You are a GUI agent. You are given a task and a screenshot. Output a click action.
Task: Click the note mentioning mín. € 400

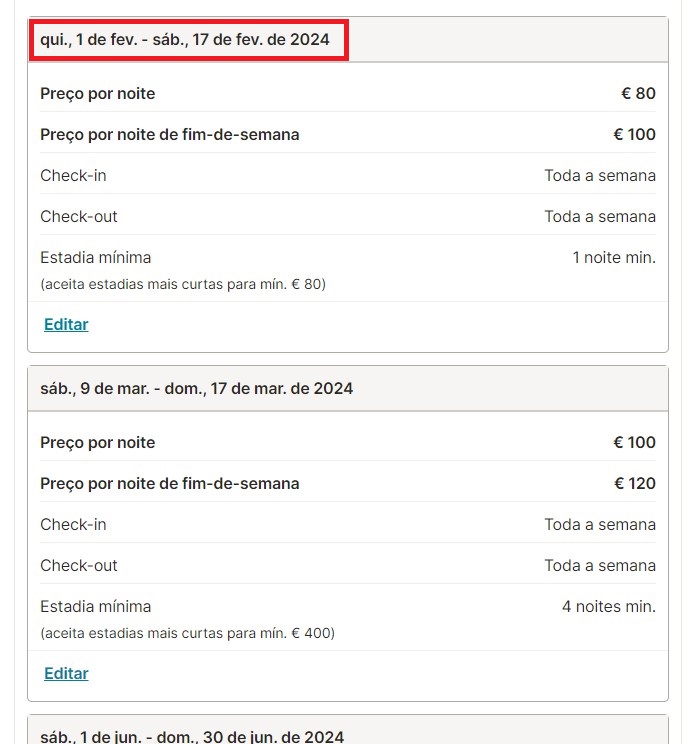187,633
